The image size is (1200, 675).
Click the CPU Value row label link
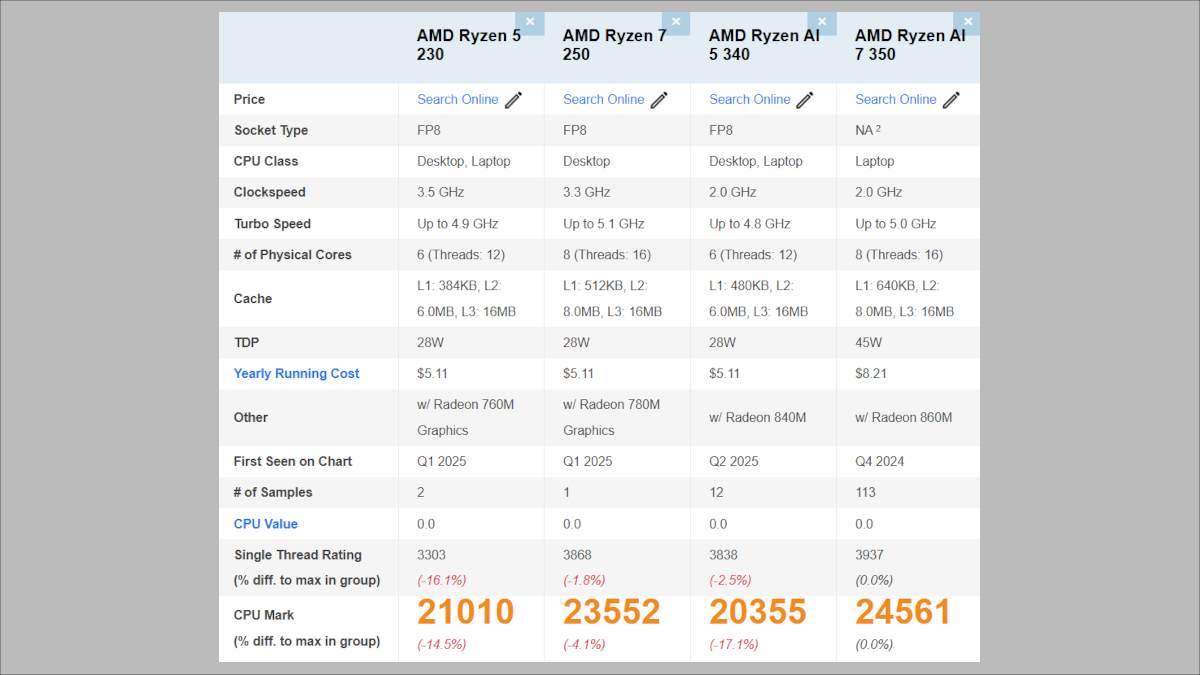coord(265,523)
